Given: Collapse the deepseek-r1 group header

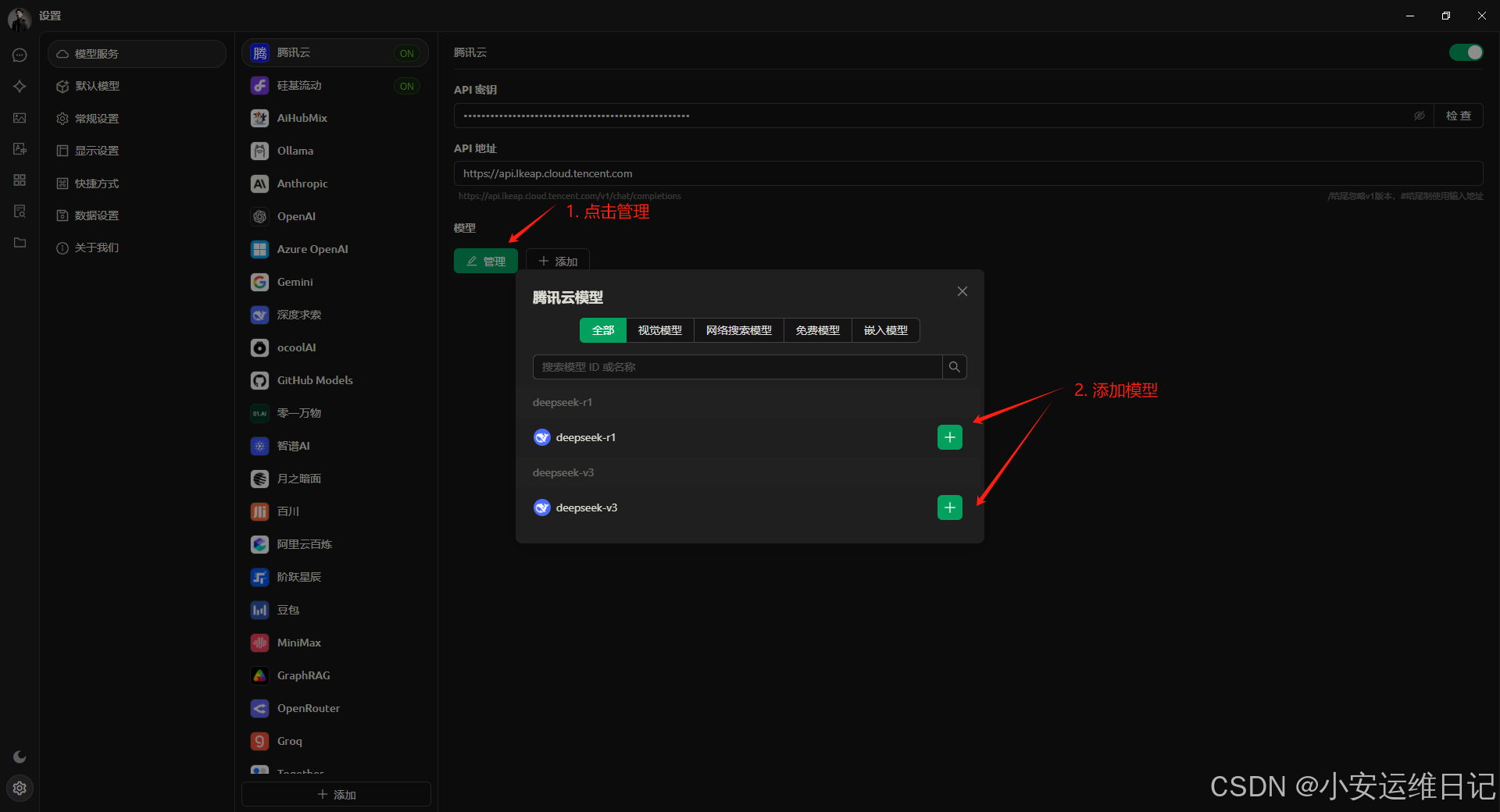Looking at the screenshot, I should tap(749, 402).
